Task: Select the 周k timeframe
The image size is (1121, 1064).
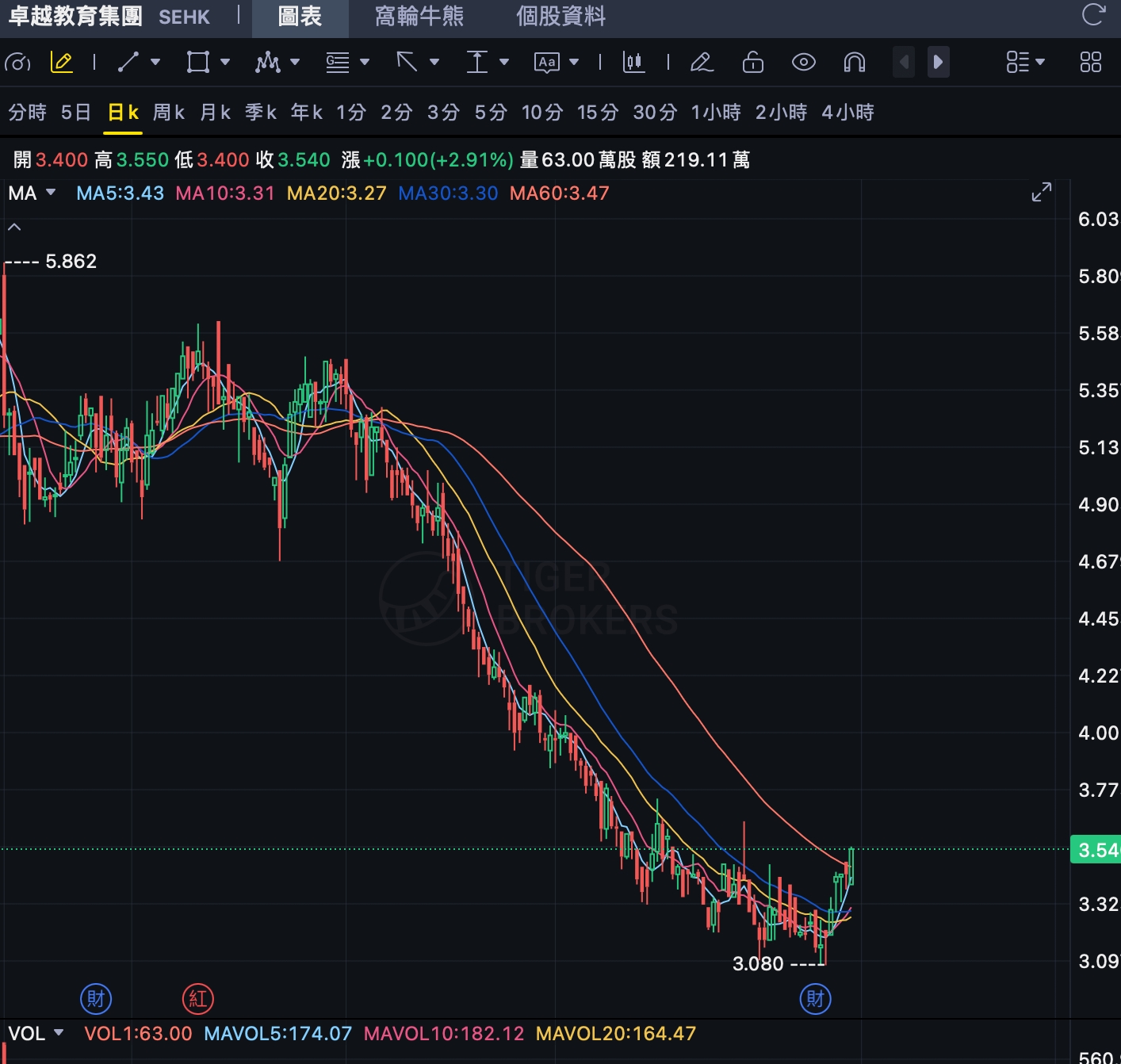Action: pos(169,113)
